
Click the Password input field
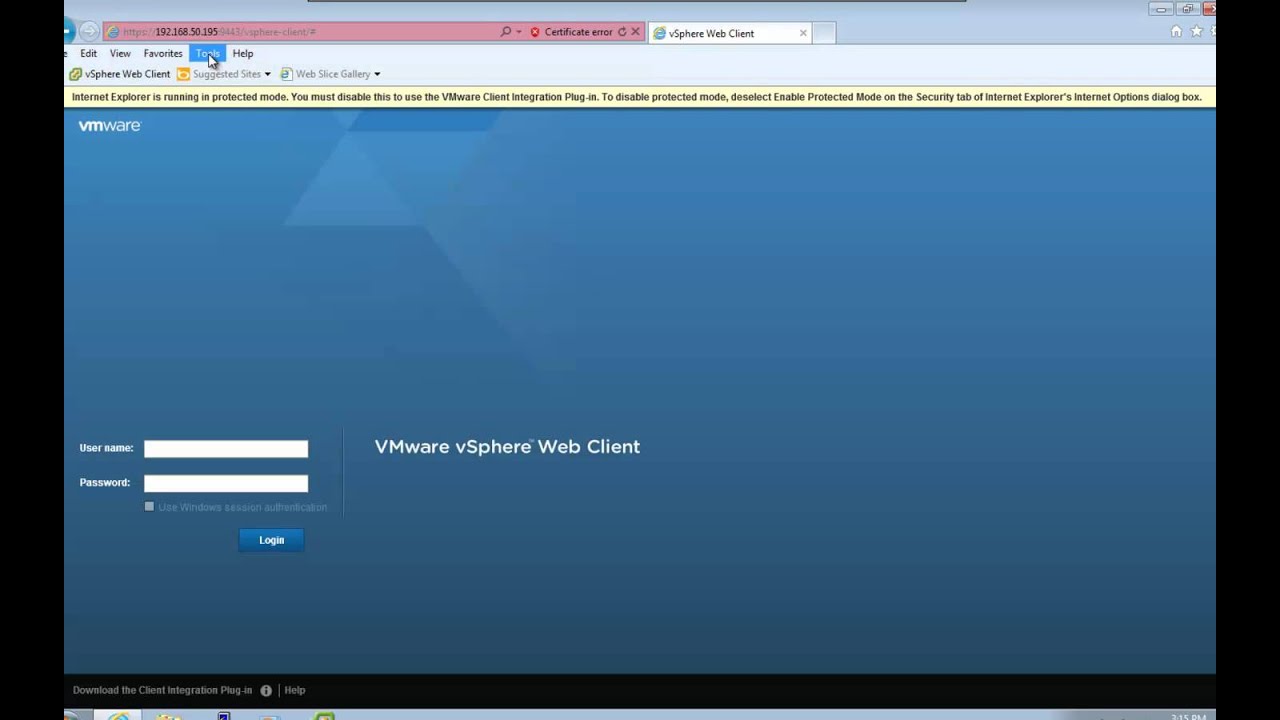click(226, 483)
